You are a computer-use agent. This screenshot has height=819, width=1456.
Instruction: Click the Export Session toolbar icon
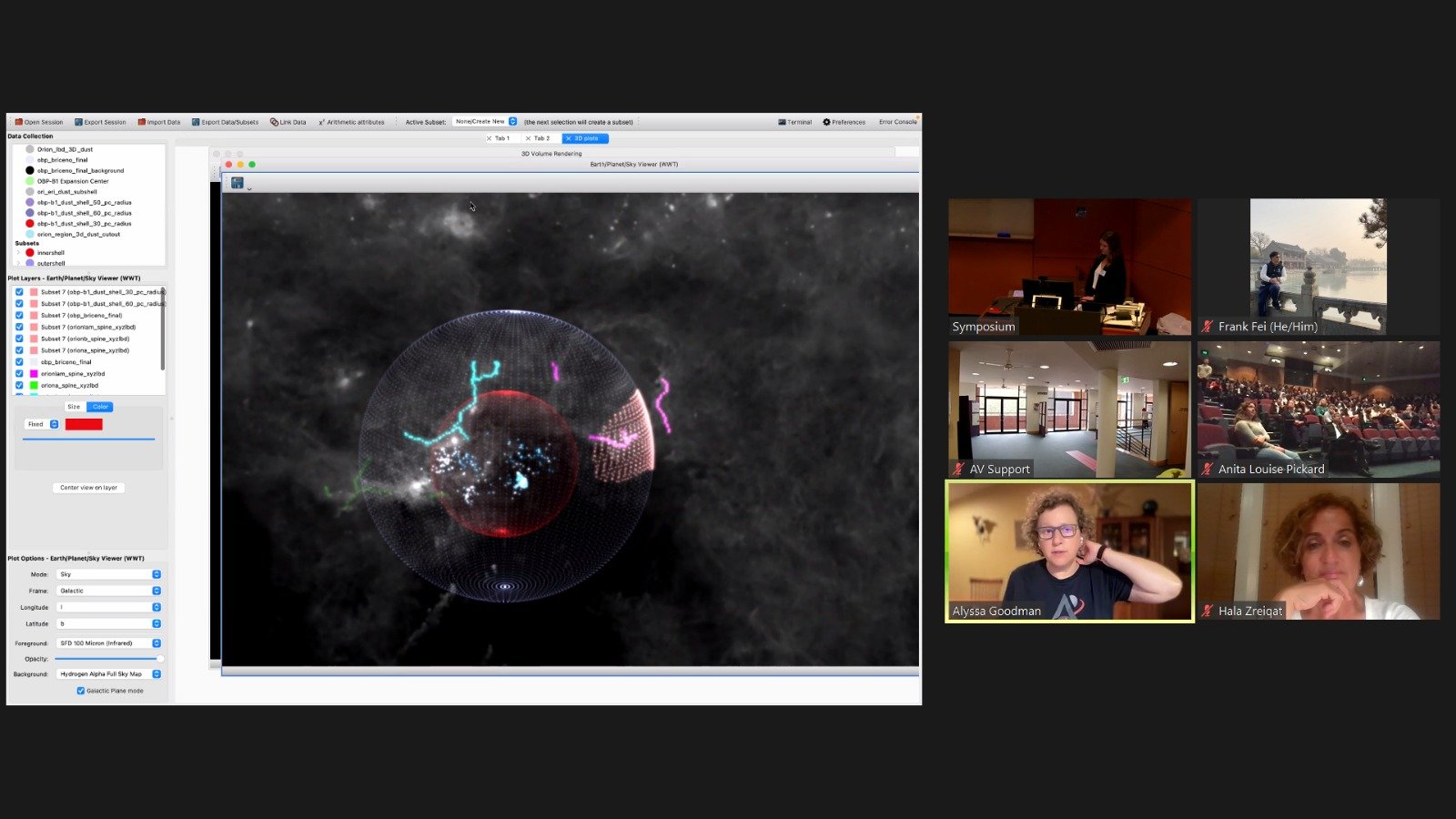78,122
